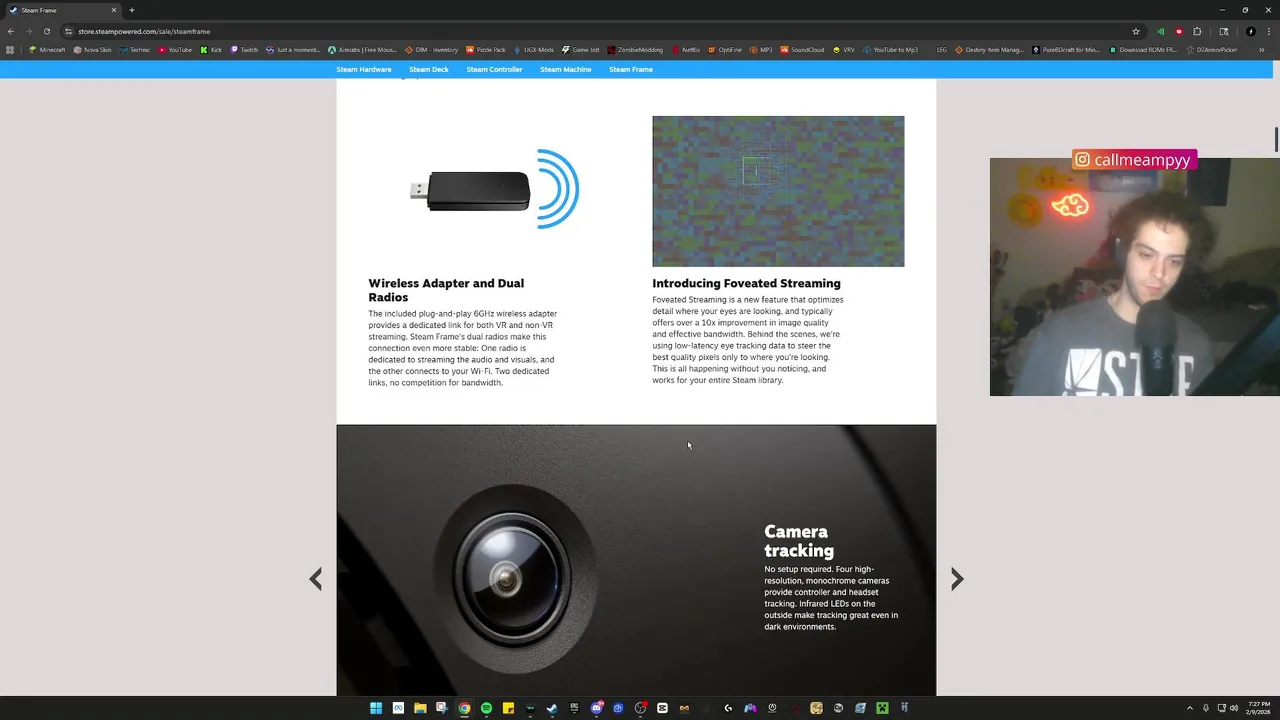Viewport: 1280px width, 720px height.
Task: Click the wireless adapter image
Action: (x=494, y=189)
